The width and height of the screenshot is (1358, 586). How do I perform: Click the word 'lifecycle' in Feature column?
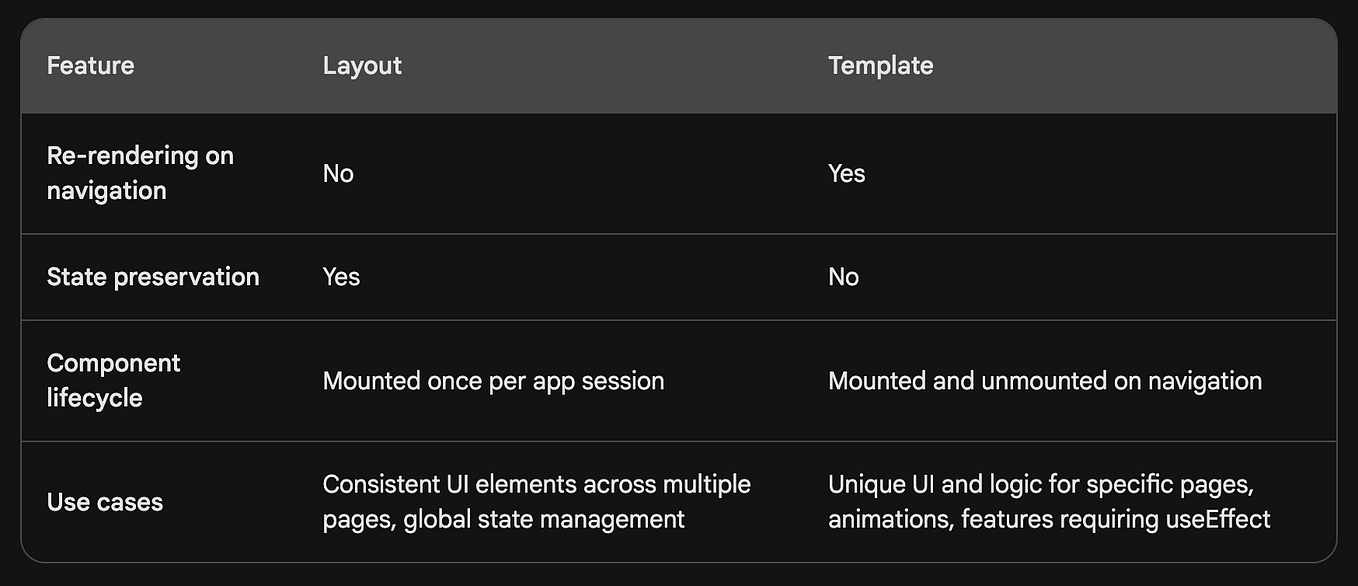tap(94, 398)
